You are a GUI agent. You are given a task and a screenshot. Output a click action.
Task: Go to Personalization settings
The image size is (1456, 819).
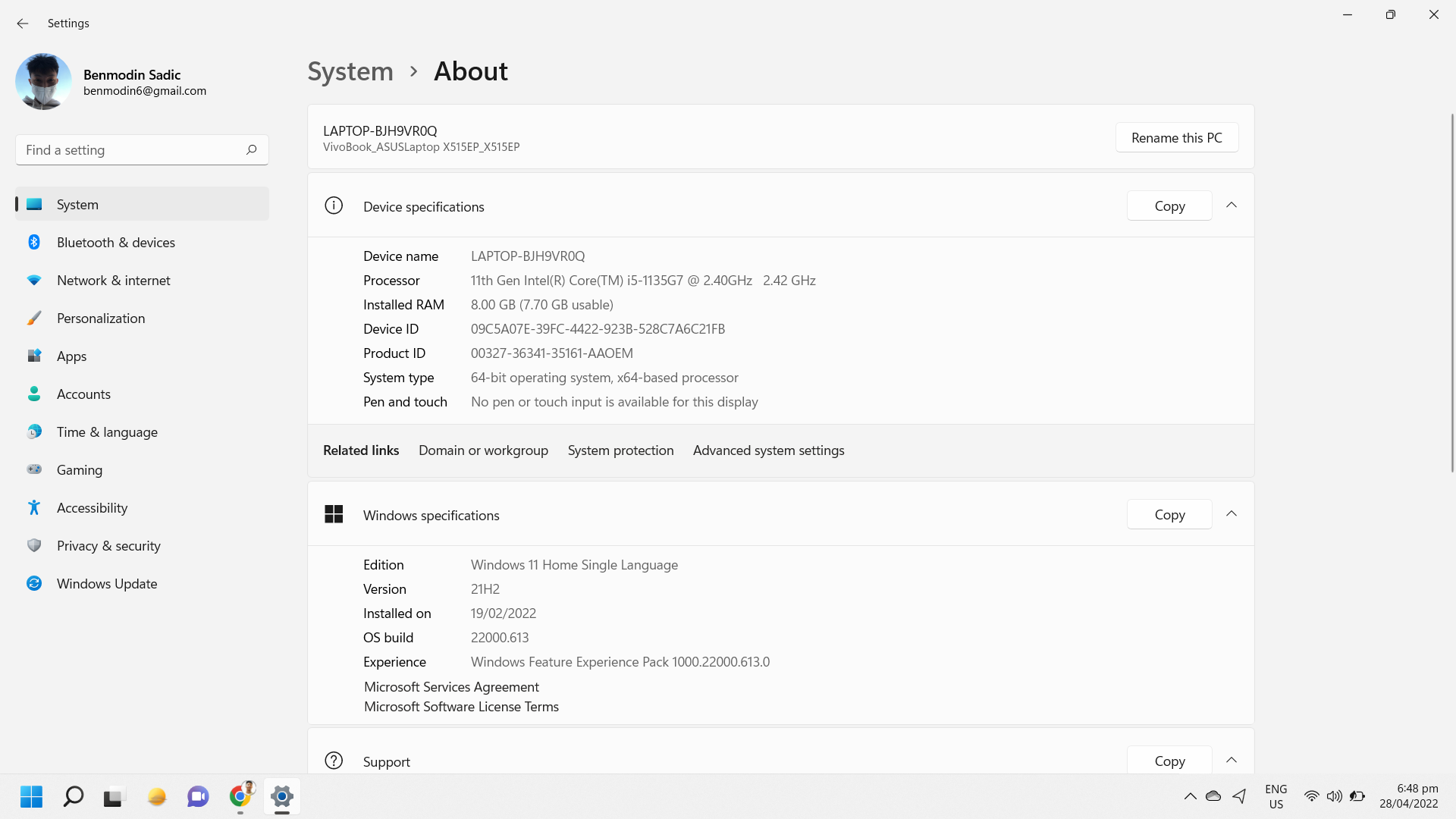pyautogui.click(x=101, y=318)
